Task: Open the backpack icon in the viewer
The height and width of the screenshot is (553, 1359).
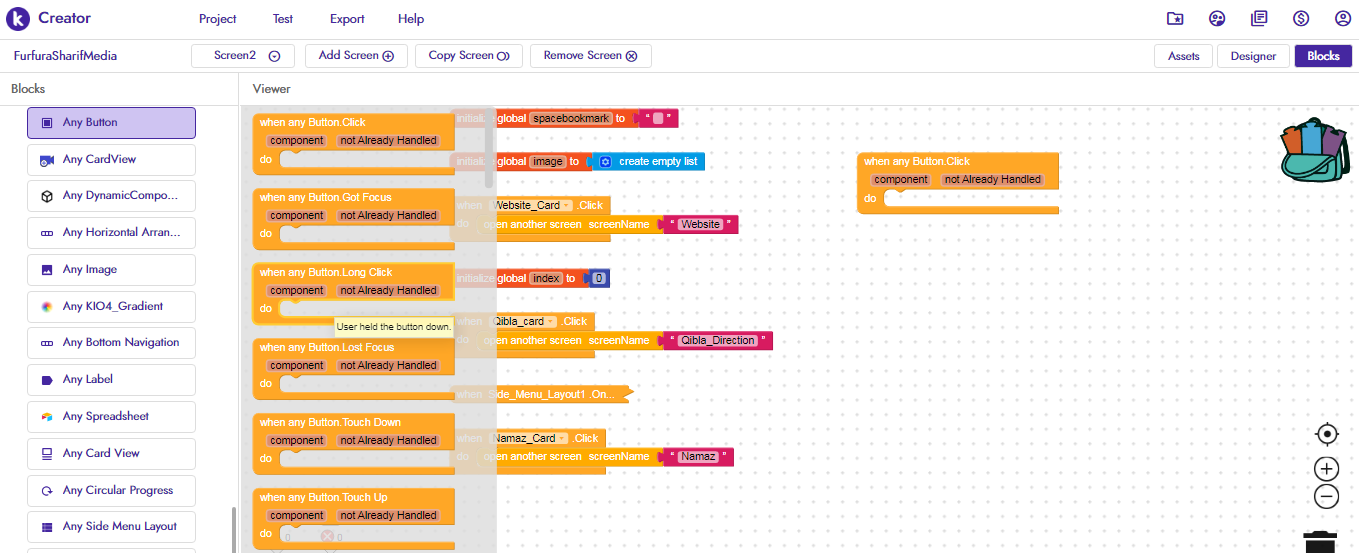Action: click(1314, 151)
